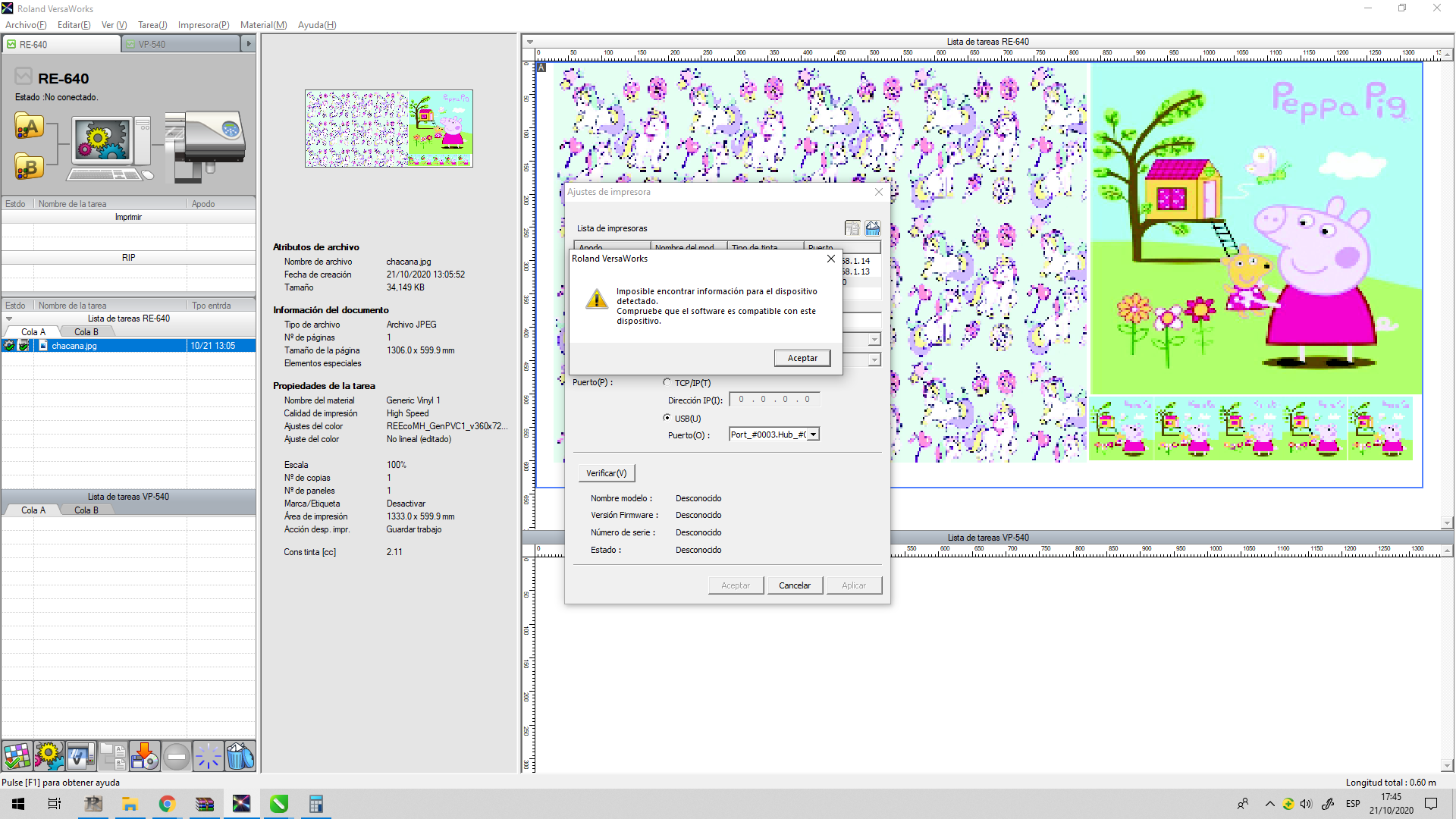Click the down arrow of preview vertical scrollbar
The image size is (1456, 819).
click(x=1447, y=522)
